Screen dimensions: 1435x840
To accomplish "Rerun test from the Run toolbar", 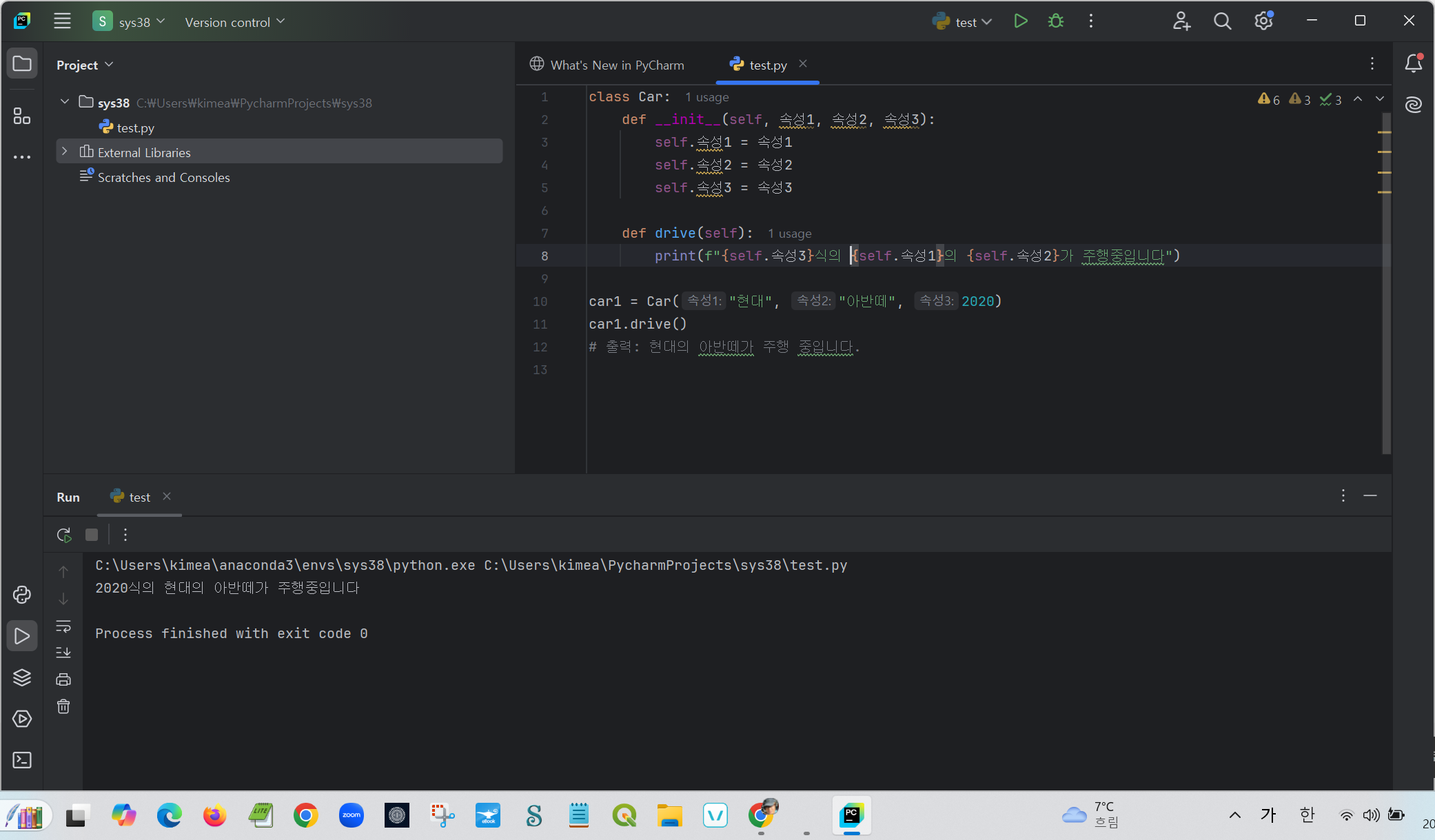I will tap(64, 535).
